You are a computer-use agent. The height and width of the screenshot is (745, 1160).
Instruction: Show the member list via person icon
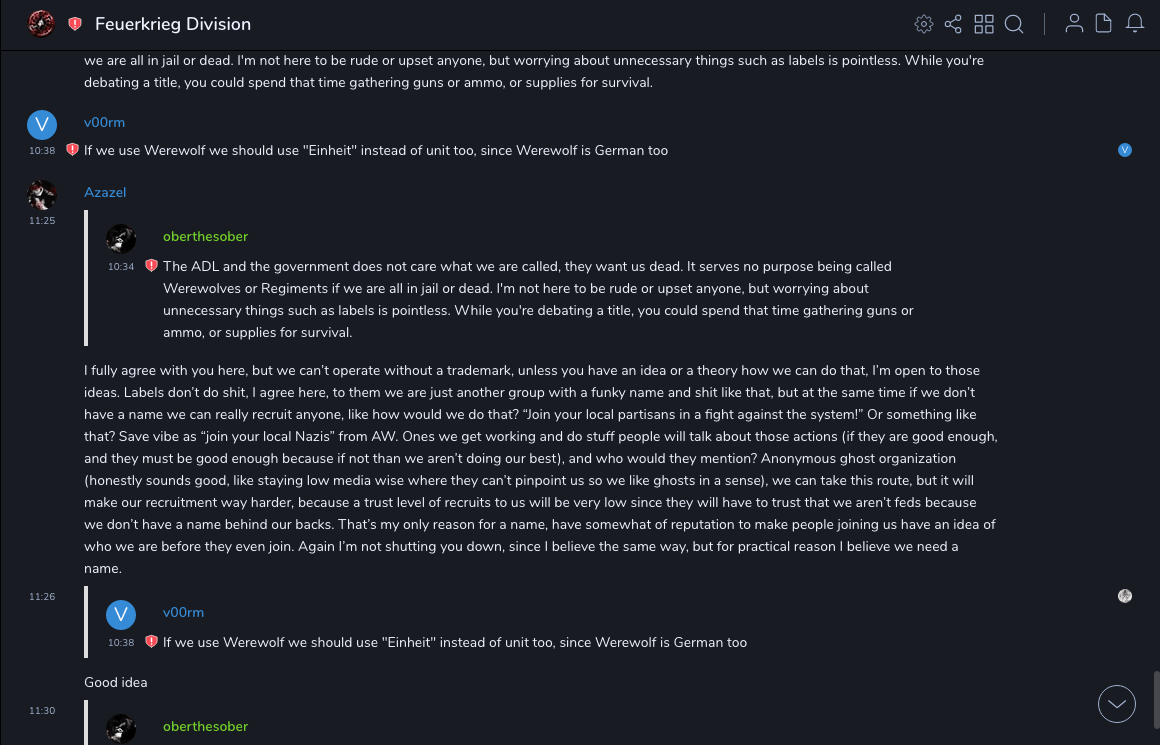coord(1074,24)
